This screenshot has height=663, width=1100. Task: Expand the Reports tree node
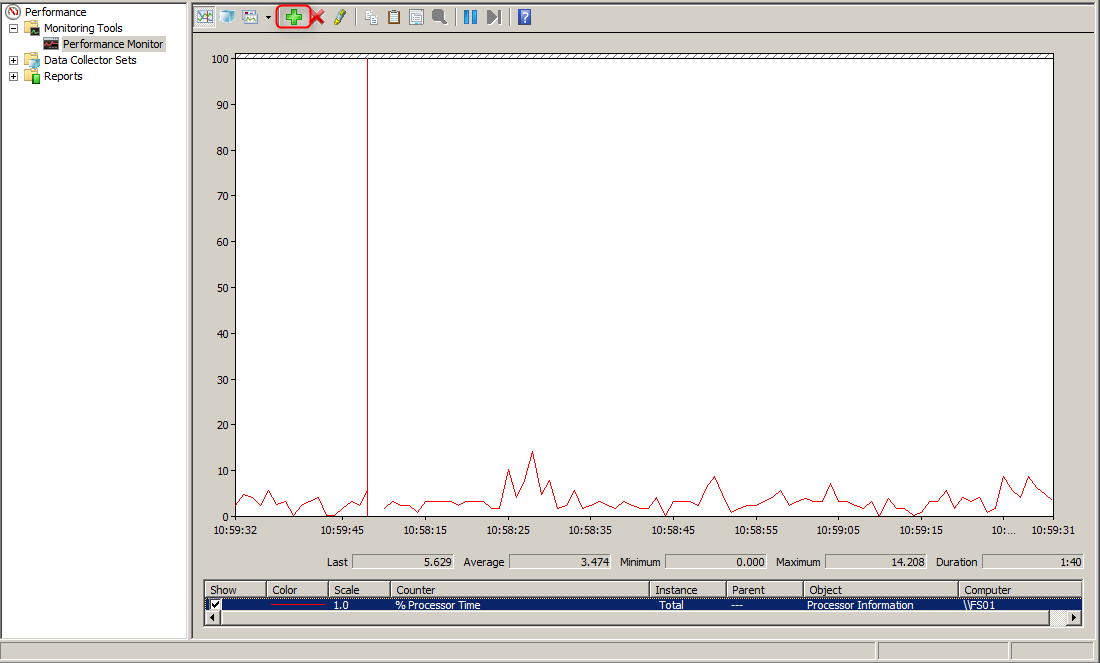click(13, 77)
